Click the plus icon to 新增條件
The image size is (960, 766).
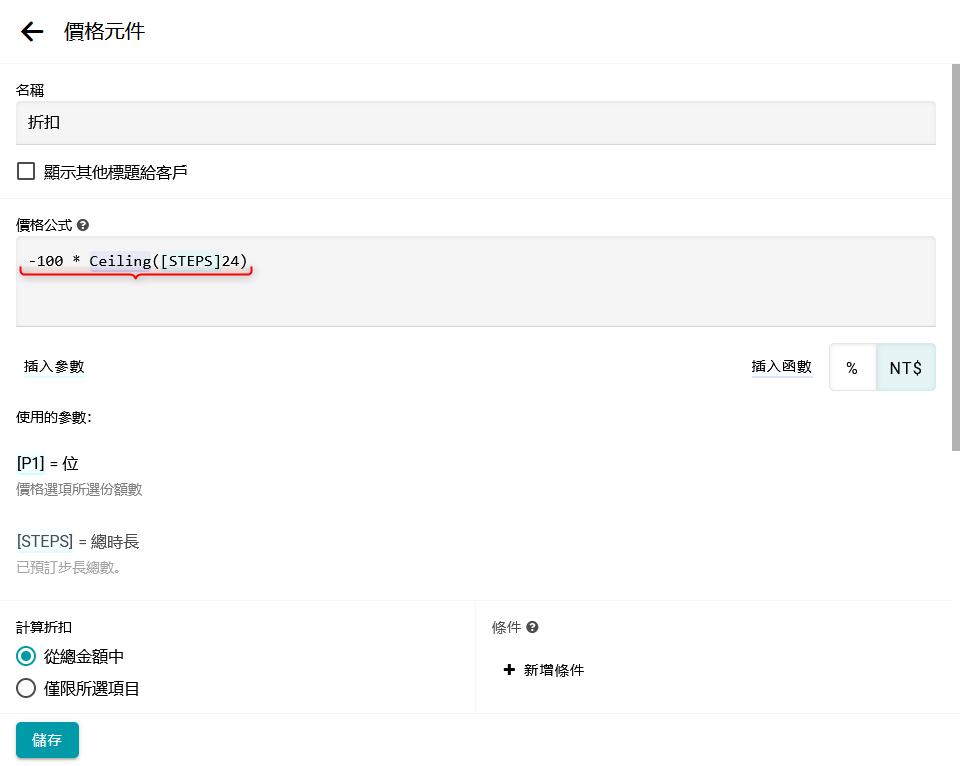(509, 670)
